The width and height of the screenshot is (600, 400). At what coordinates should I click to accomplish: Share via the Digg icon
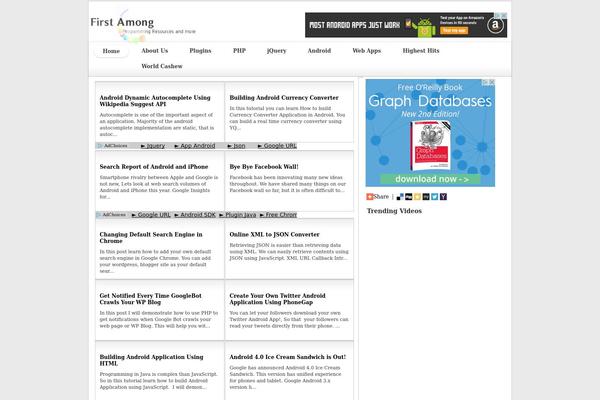point(409,197)
